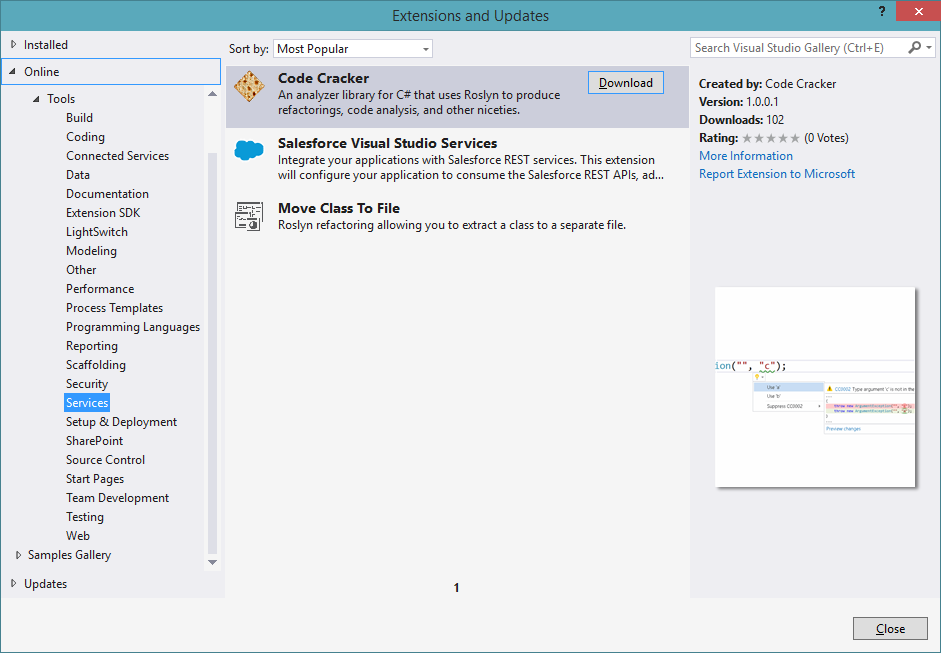Image resolution: width=941 pixels, height=653 pixels.
Task: Click the Move Class To File icon
Action: (249, 216)
